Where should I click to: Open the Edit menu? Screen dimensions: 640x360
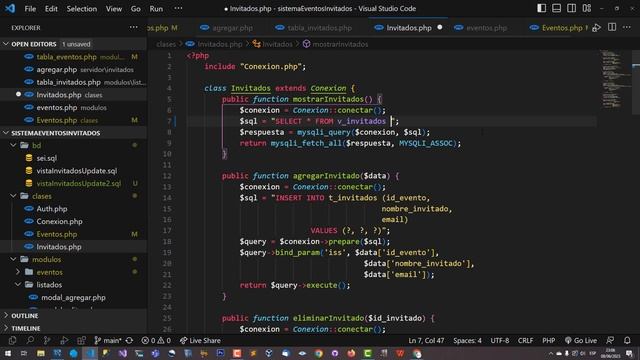[x=51, y=9]
